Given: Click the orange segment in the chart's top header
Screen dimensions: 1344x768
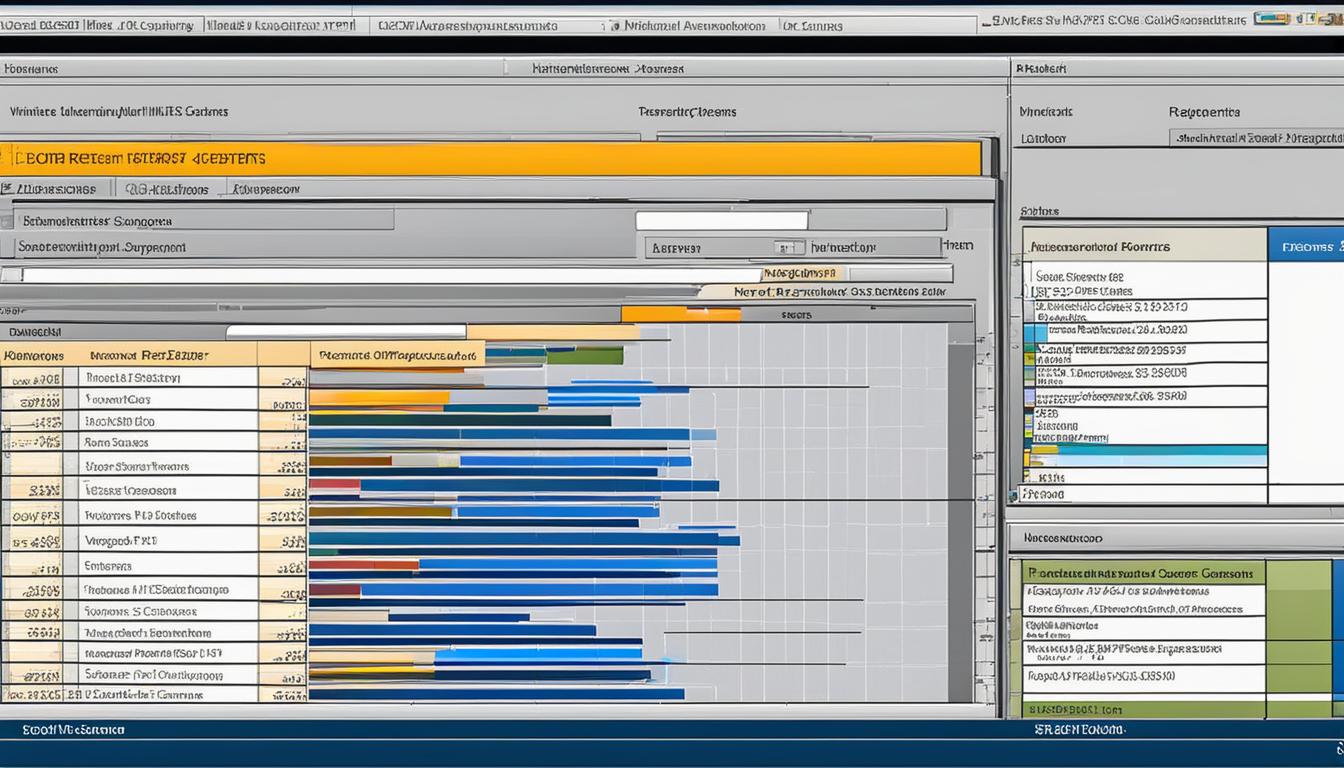Looking at the screenshot, I should click(x=680, y=314).
